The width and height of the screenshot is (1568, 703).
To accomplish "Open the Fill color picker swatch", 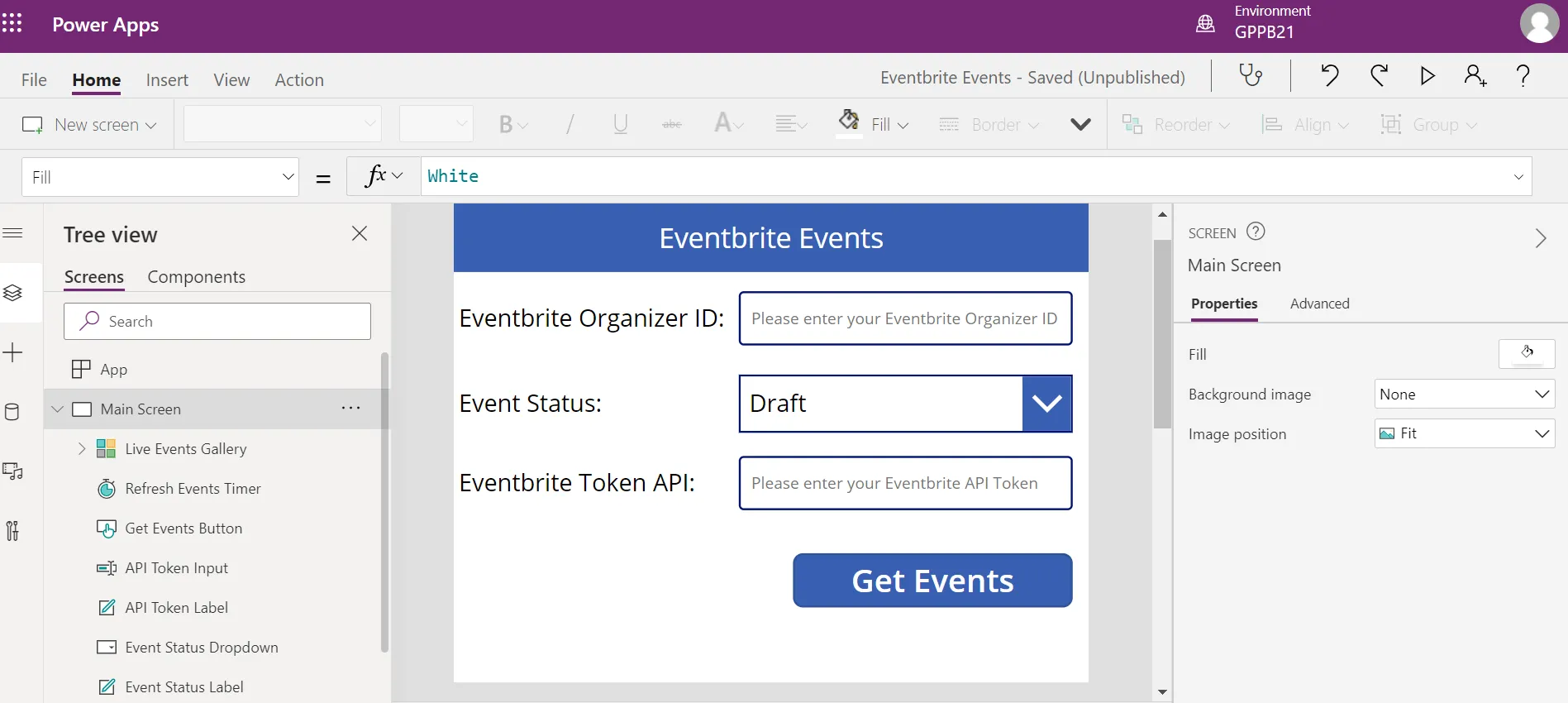I will pos(1526,354).
